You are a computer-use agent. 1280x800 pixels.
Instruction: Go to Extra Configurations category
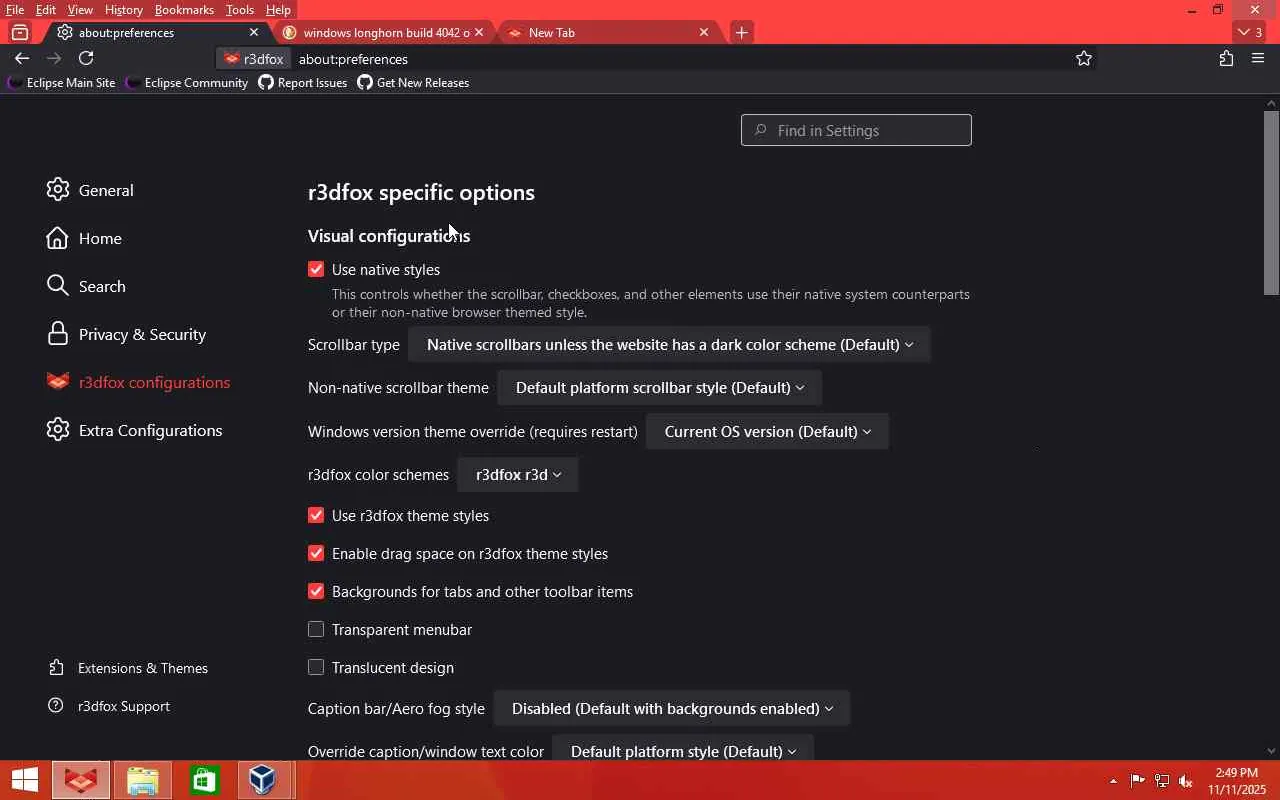(134, 431)
